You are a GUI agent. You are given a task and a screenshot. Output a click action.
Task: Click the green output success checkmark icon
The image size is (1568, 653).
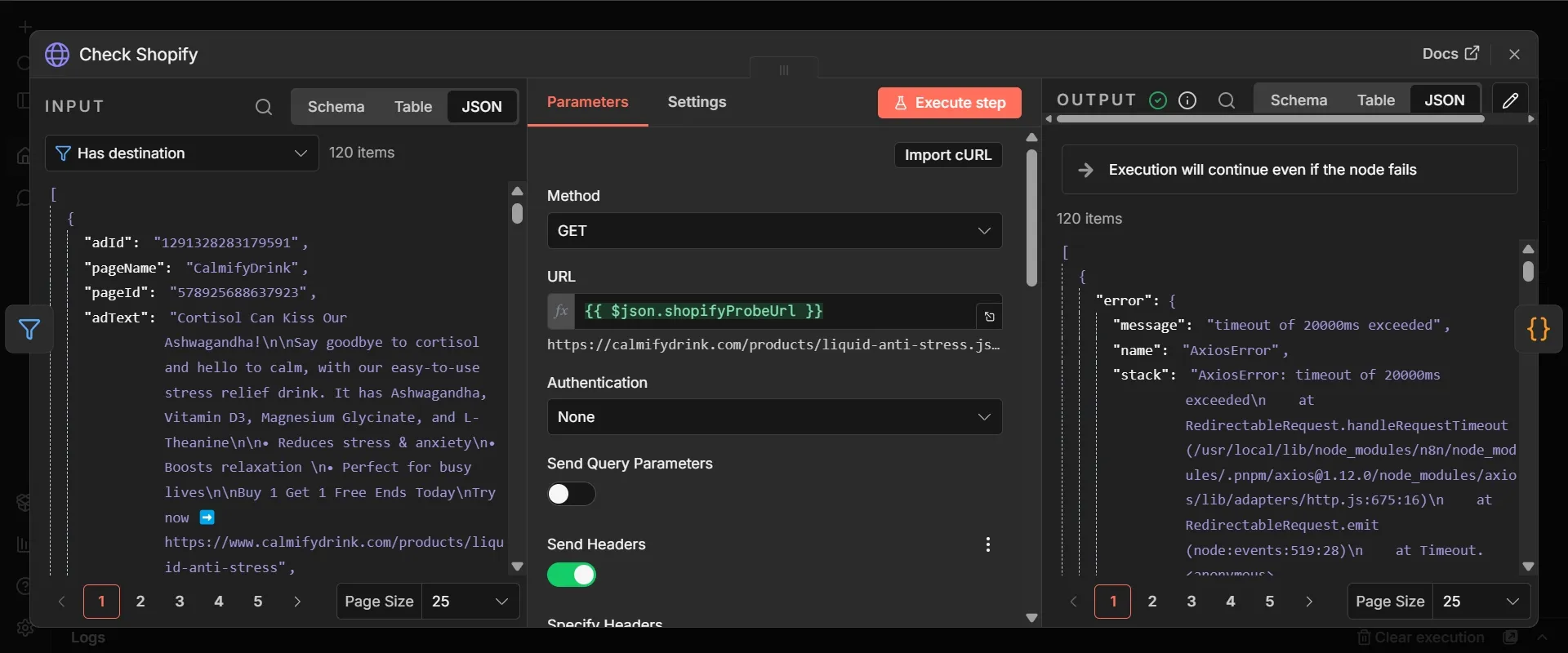pyautogui.click(x=1158, y=100)
